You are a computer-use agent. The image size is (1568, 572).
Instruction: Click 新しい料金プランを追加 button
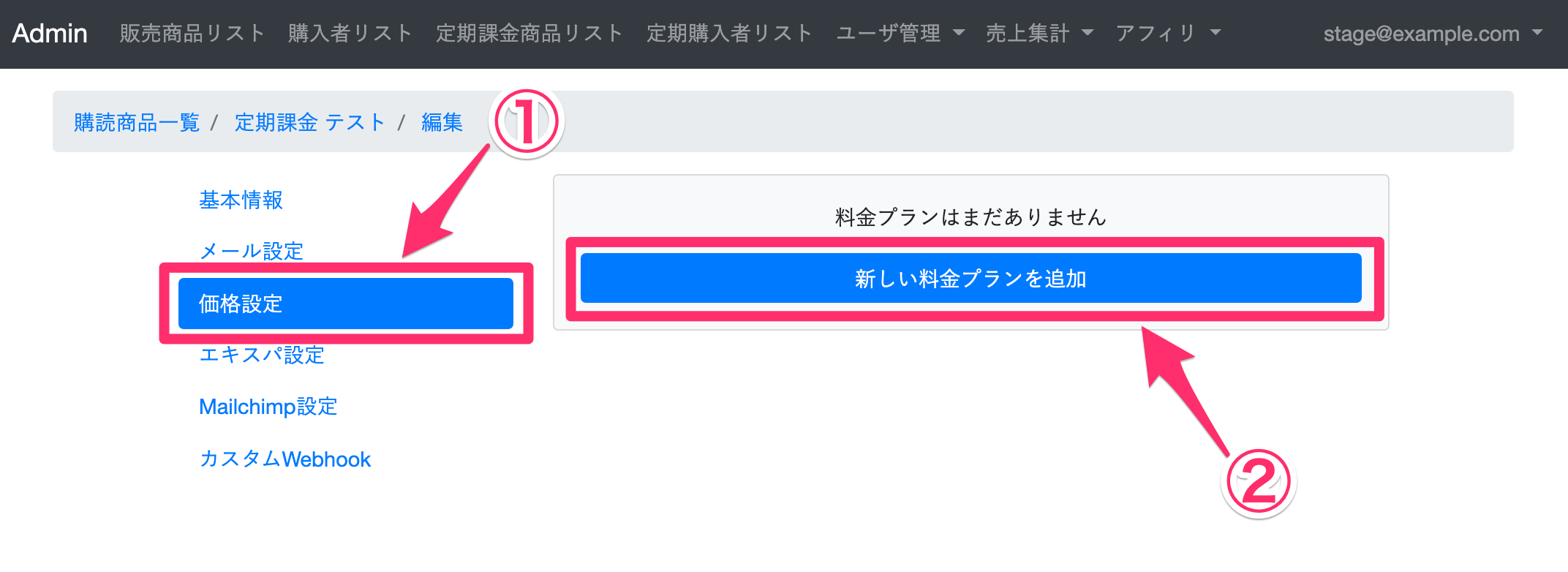[970, 279]
